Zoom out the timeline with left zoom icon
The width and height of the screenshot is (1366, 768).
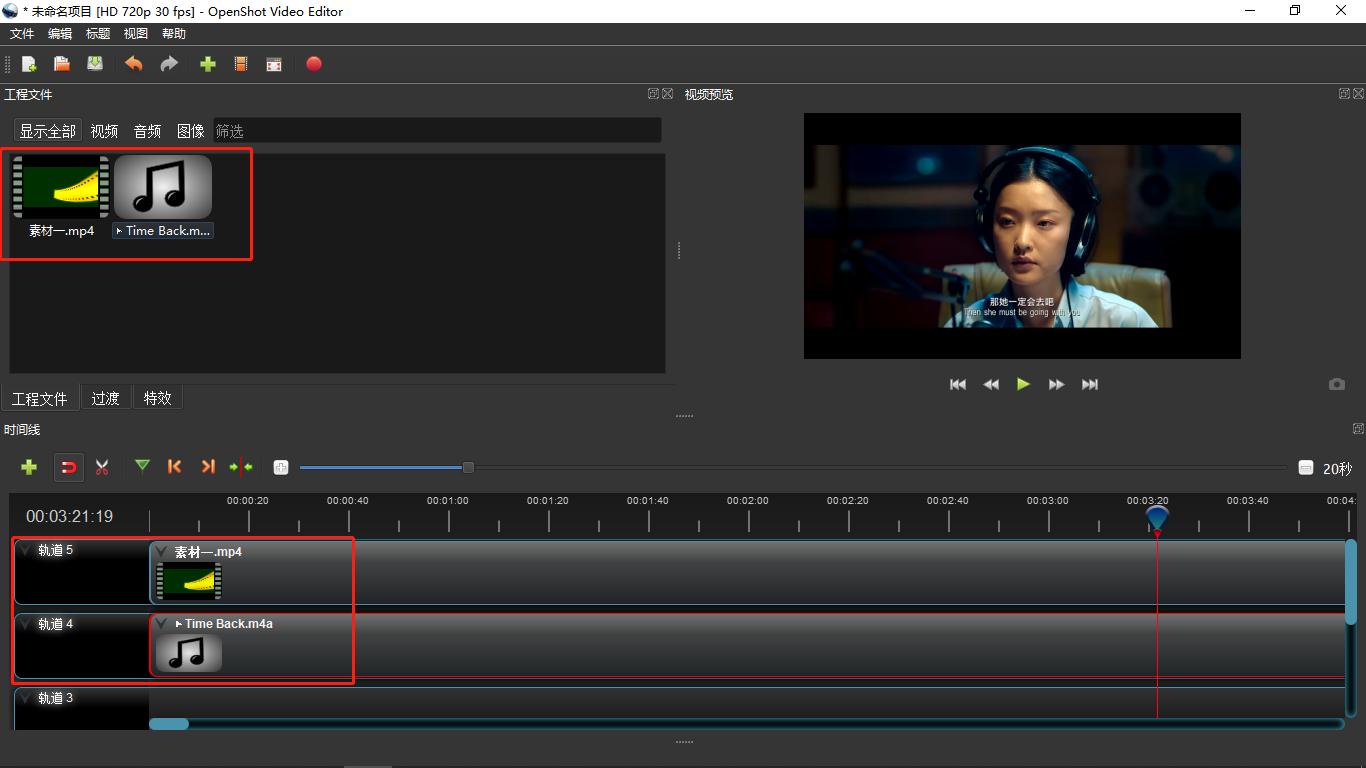tap(281, 467)
